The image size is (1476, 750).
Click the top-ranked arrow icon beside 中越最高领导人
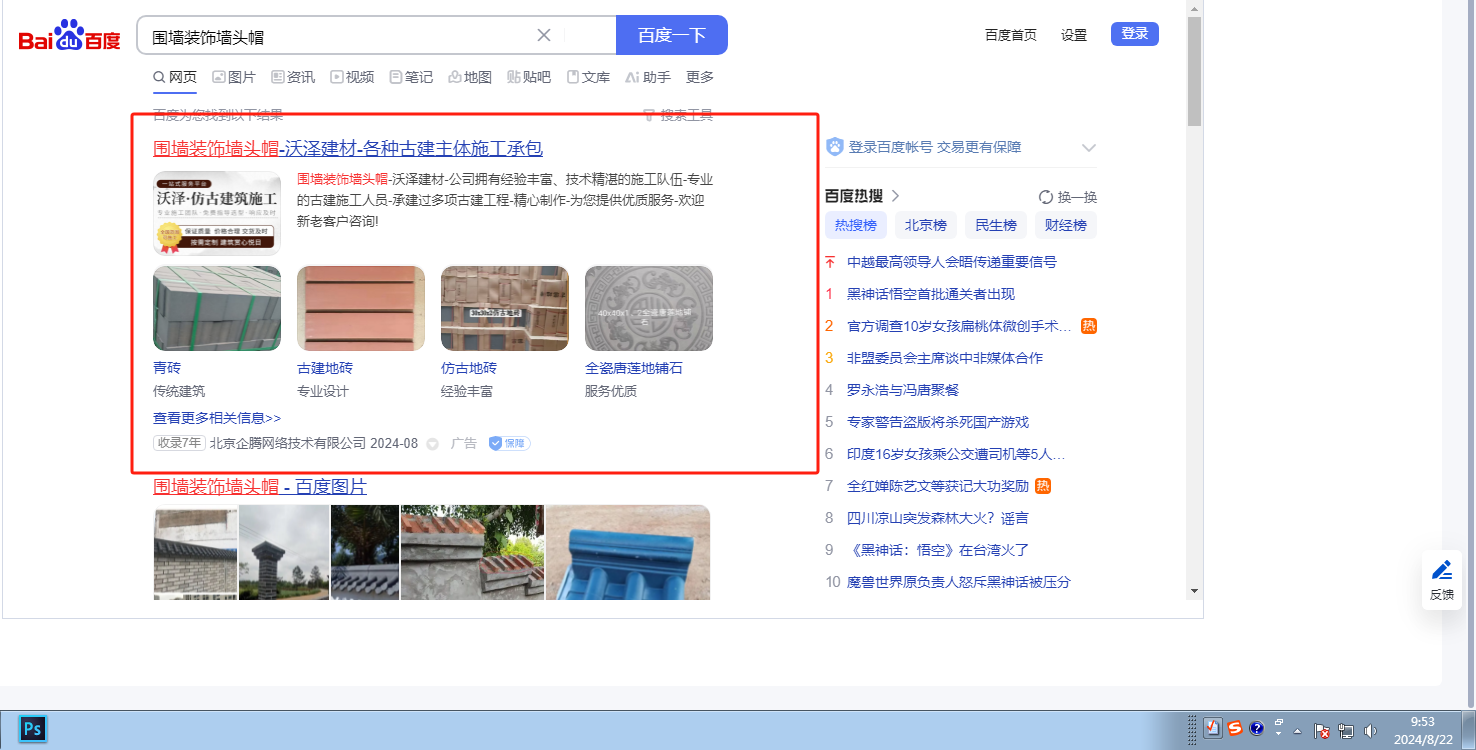(x=829, y=262)
